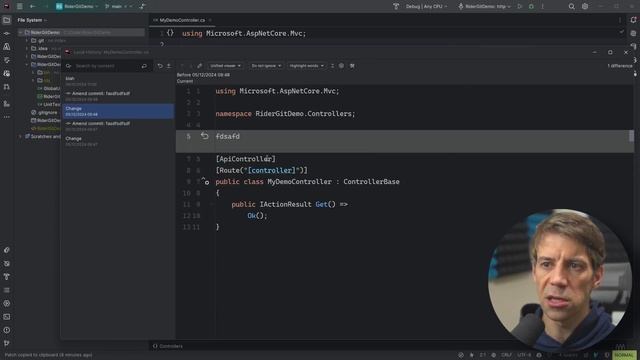
Task: Open Search Everywhere magnifier icon
Action: tap(571, 7)
